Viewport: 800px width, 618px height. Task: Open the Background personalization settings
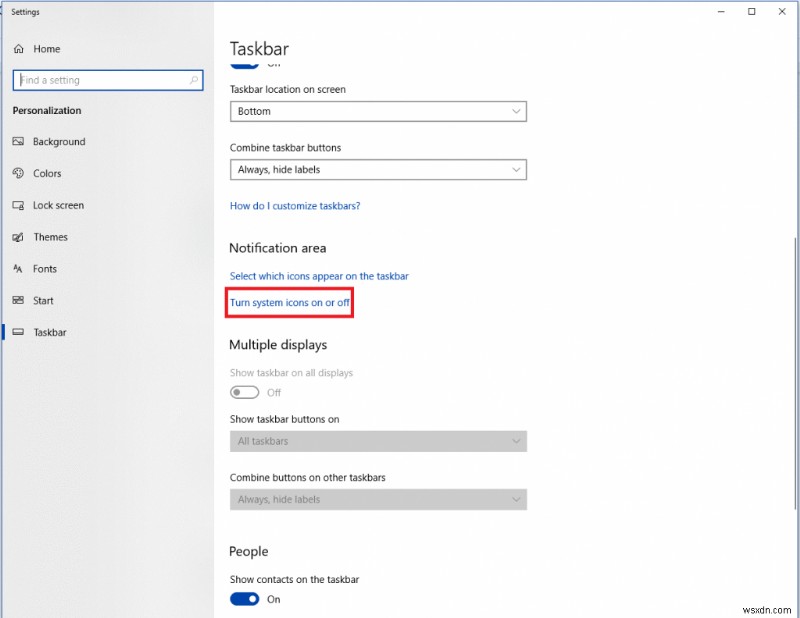coord(60,141)
